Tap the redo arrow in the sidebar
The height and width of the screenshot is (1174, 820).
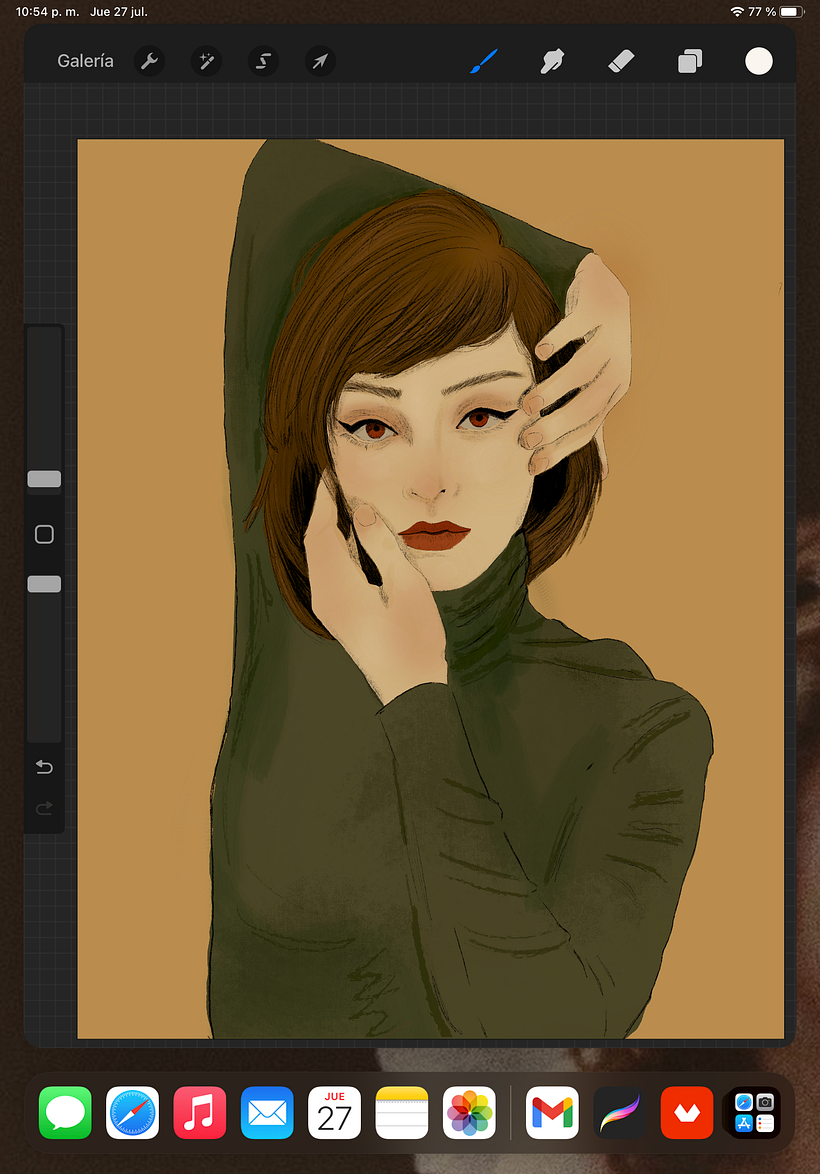pos(44,808)
